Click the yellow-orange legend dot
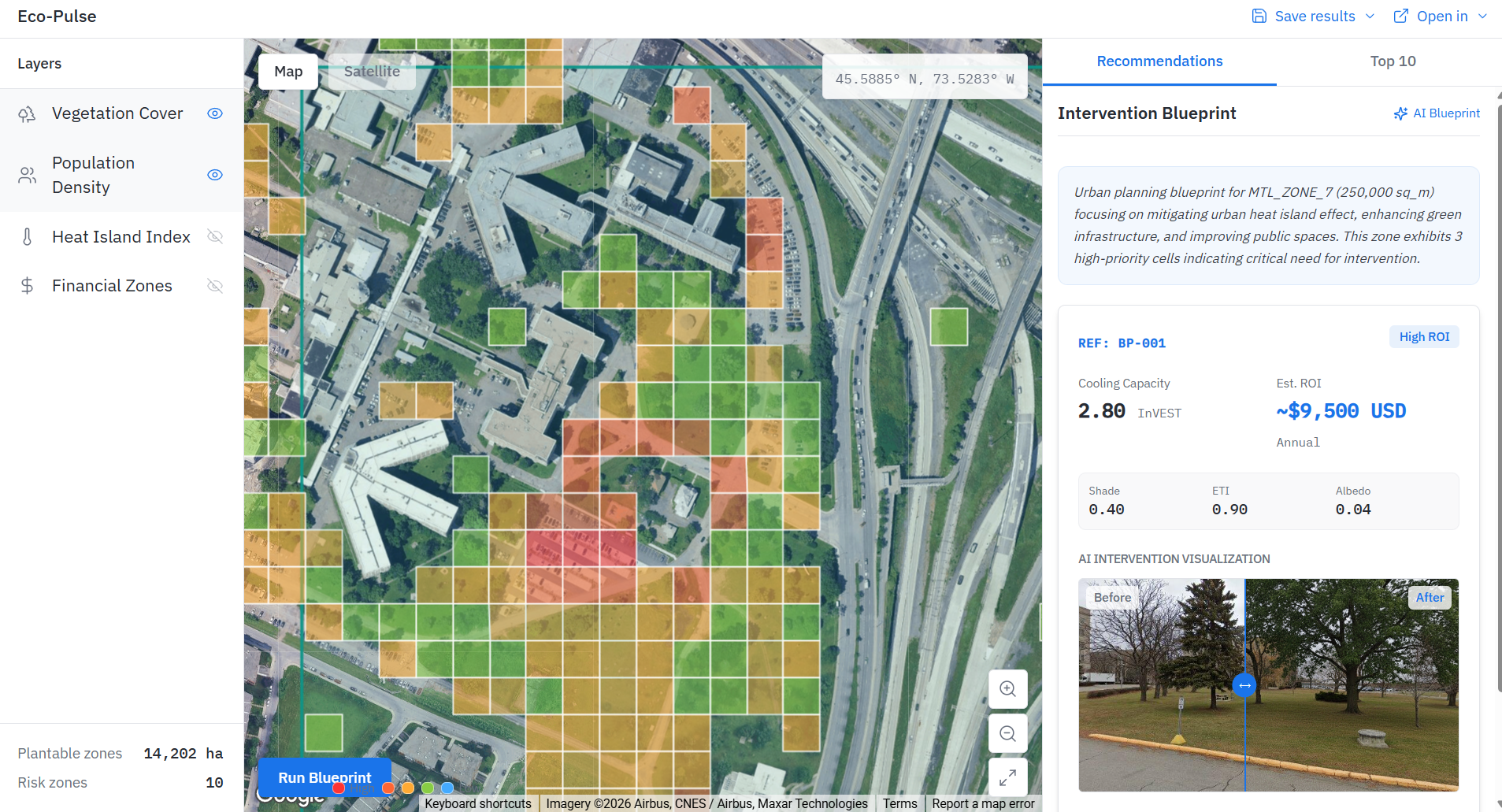Image resolution: width=1502 pixels, height=812 pixels. [408, 788]
